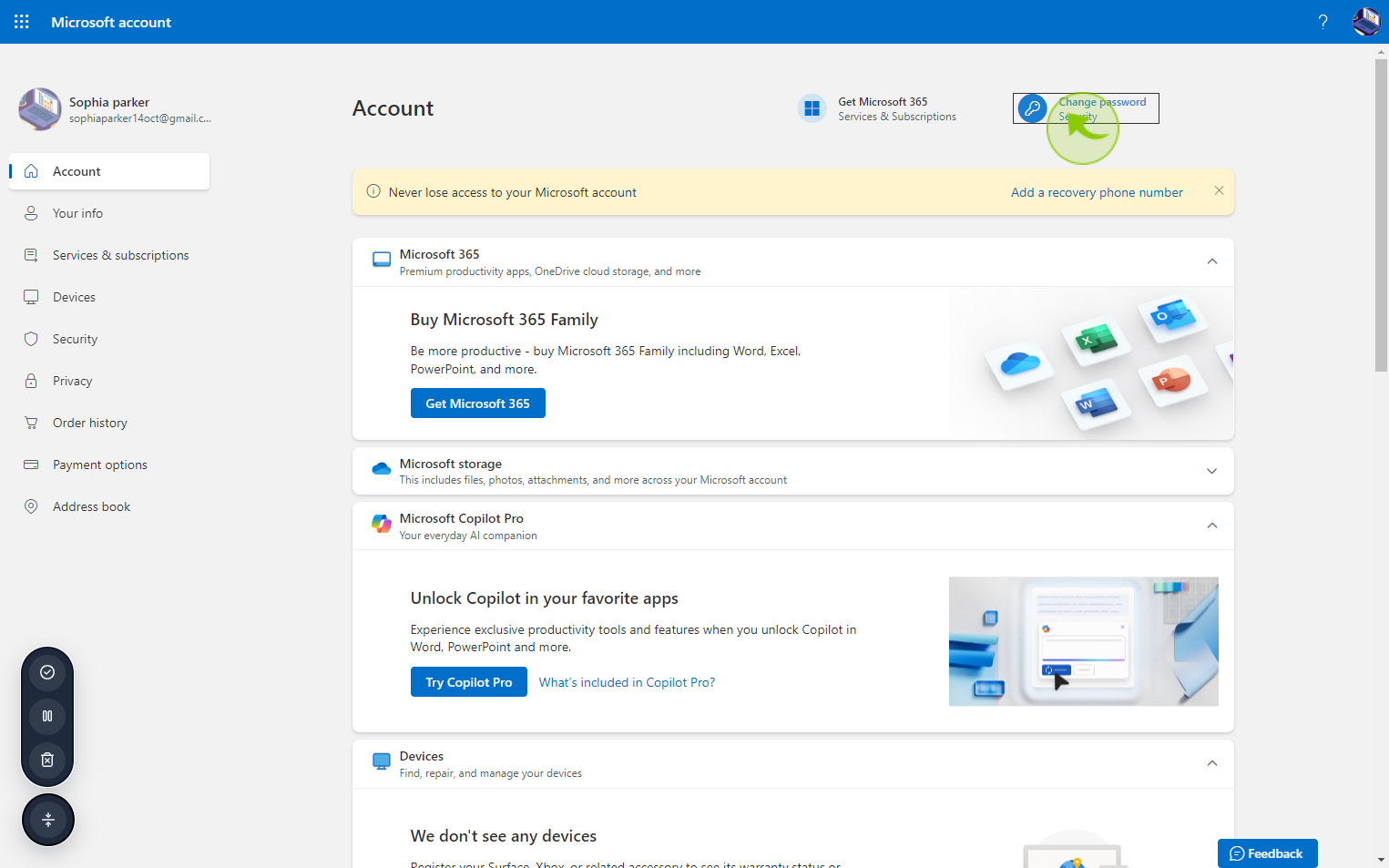1389x868 pixels.
Task: Click the sophiaparker14oct email text
Action: pos(140,118)
